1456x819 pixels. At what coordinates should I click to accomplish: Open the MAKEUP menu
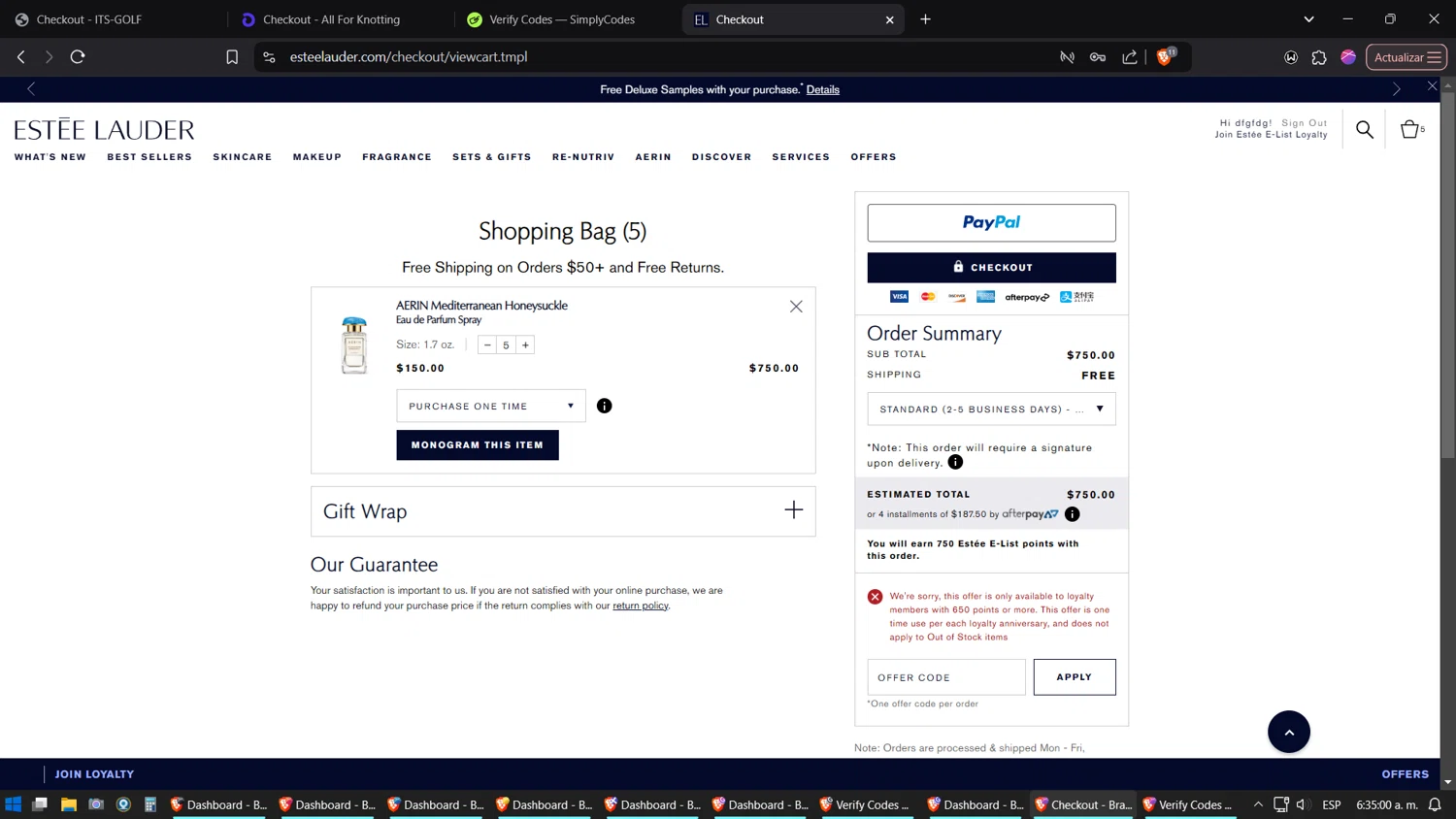[x=317, y=157]
